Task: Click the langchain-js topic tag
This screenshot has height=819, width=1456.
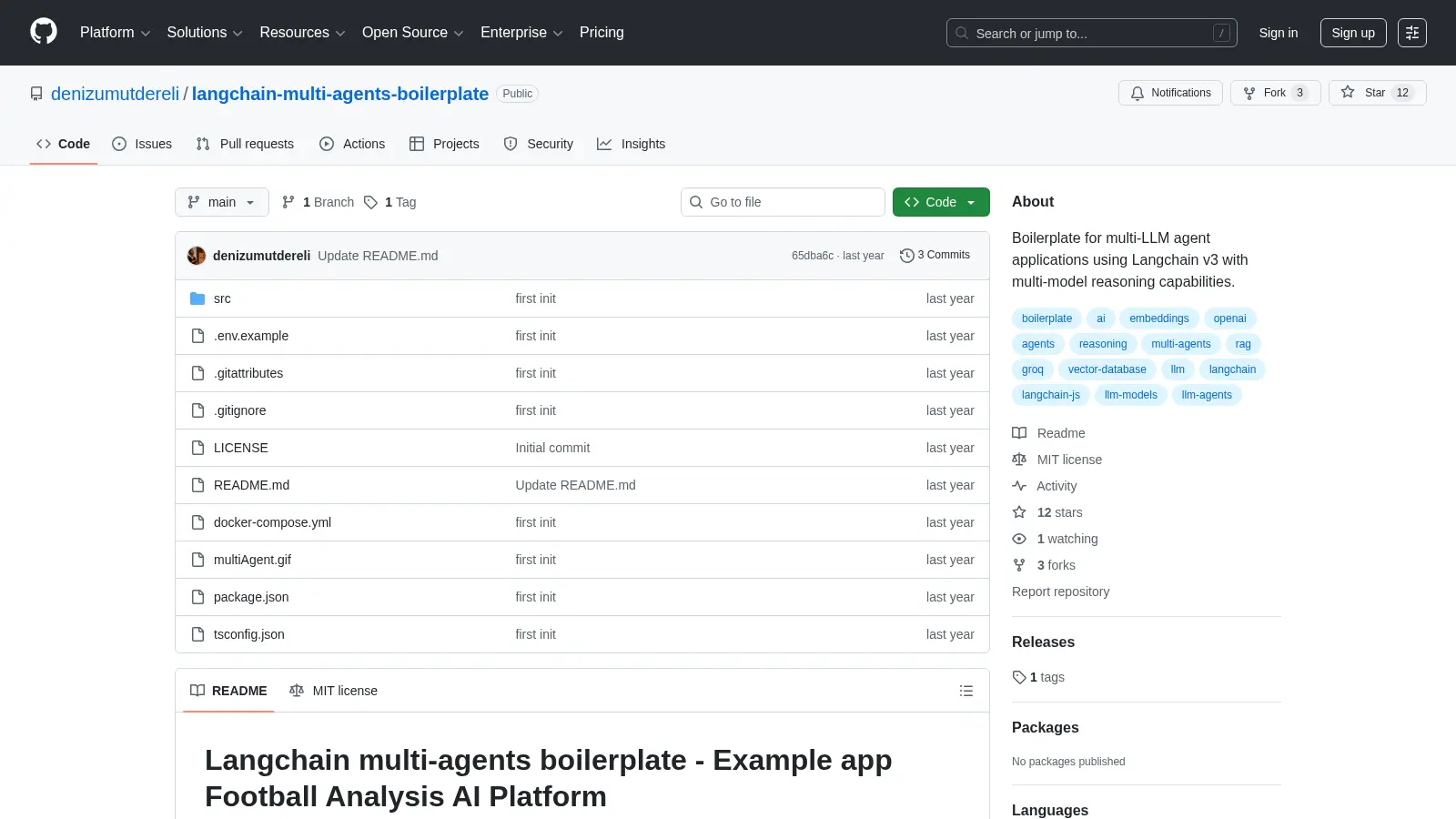Action: click(1051, 395)
